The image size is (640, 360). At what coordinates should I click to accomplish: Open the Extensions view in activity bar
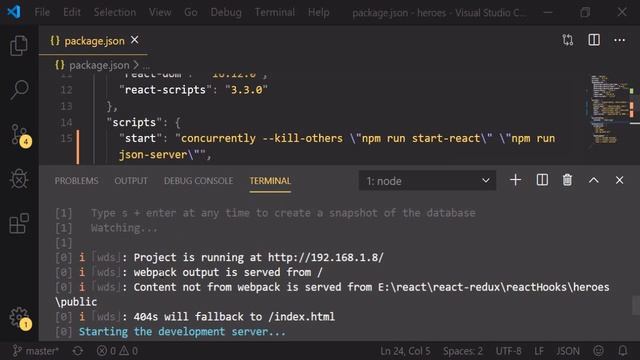point(19,223)
